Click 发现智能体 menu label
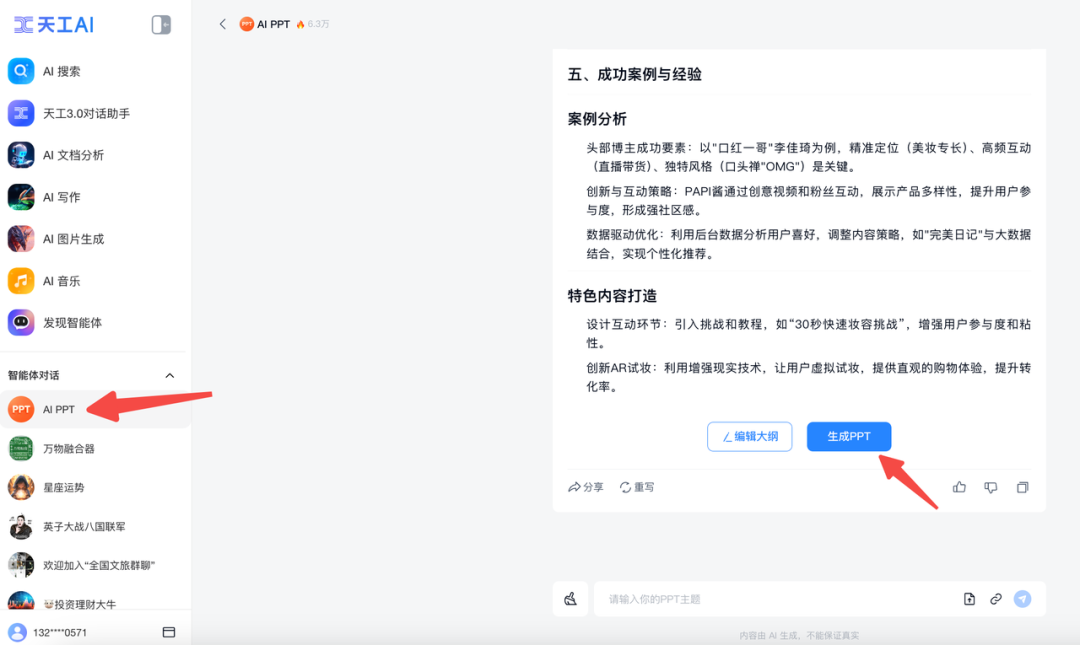The width and height of the screenshot is (1080, 645). tap(72, 322)
